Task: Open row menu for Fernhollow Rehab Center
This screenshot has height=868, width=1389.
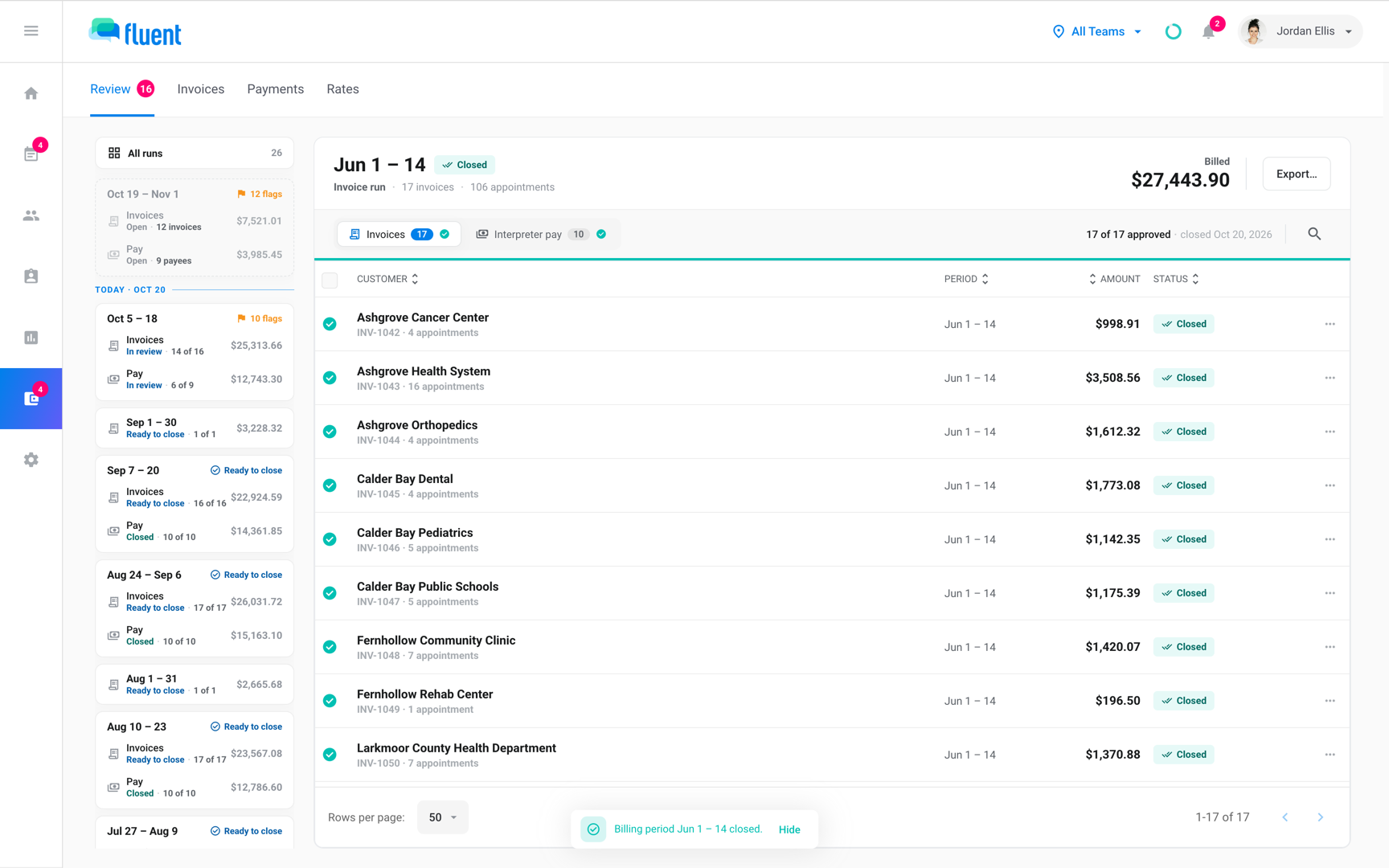Action: tap(1330, 701)
